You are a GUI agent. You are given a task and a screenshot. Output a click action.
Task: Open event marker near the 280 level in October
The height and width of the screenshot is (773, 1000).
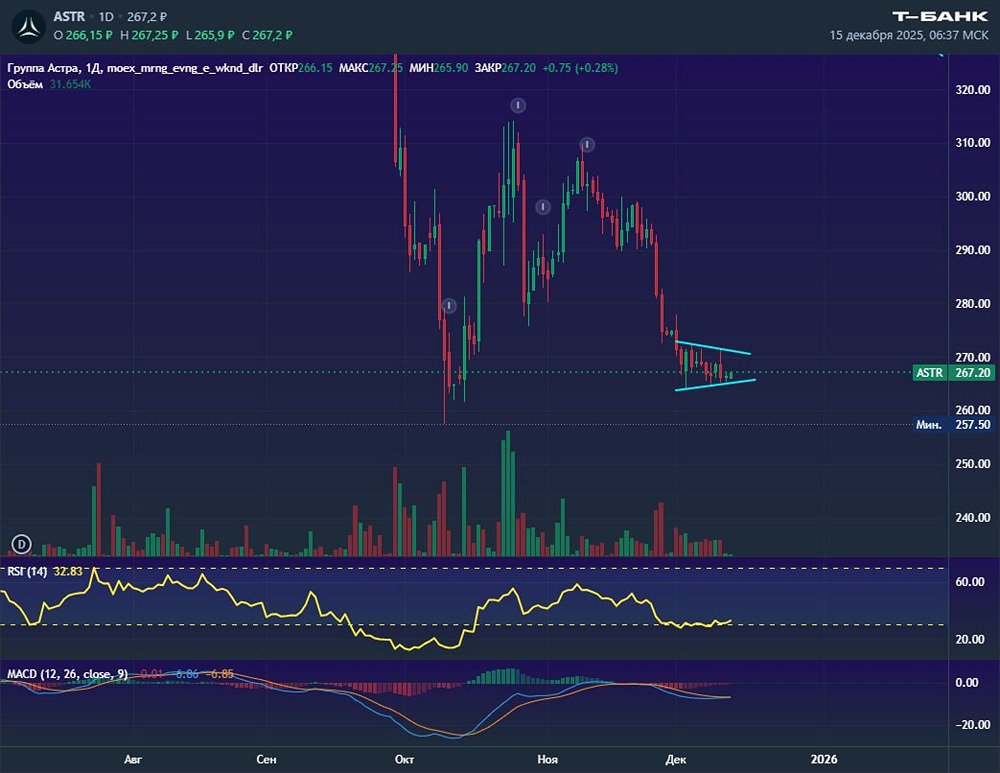click(x=449, y=306)
